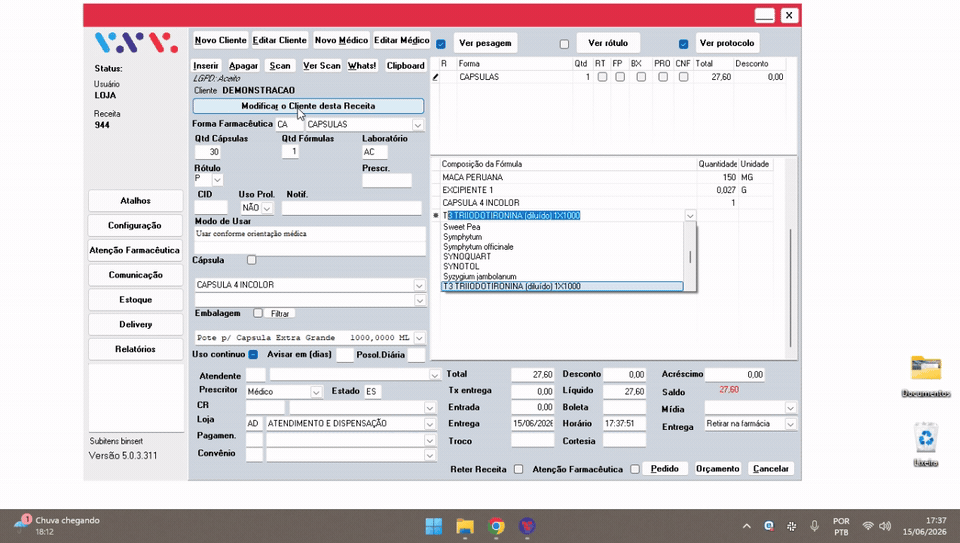Click Novo Cliente button

(220, 40)
